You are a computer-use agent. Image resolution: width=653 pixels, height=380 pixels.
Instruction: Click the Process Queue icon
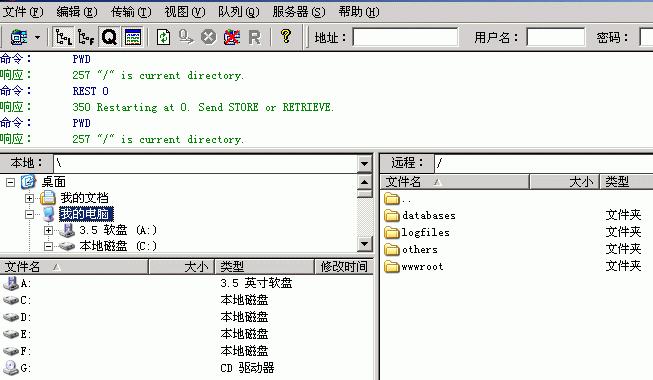click(x=186, y=38)
